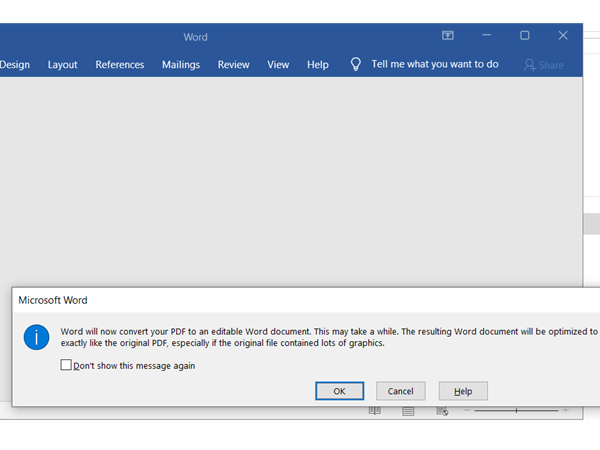Screen dimensions: 600x450
Task: Maximize the Word window
Action: click(x=525, y=35)
